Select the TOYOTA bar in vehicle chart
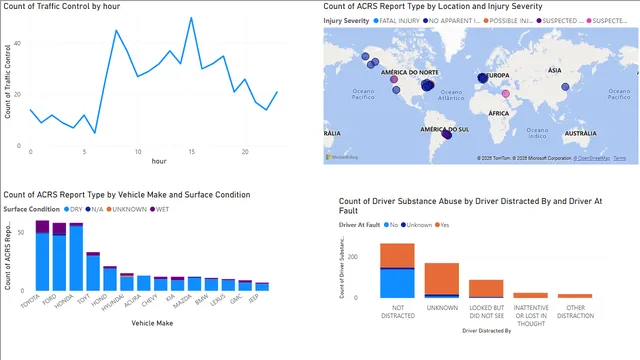Screen dimensions: 640x360 point(42,256)
